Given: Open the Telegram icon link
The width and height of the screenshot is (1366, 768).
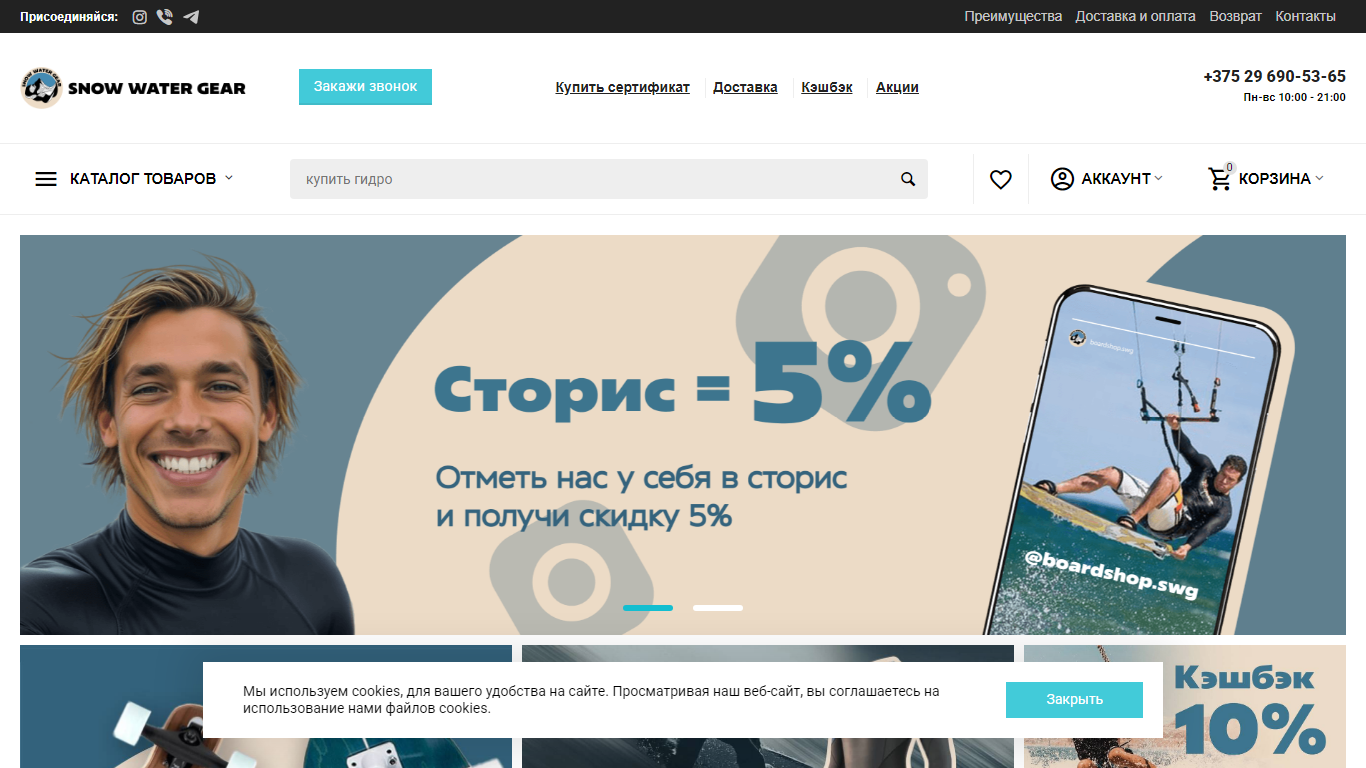Looking at the screenshot, I should point(191,17).
